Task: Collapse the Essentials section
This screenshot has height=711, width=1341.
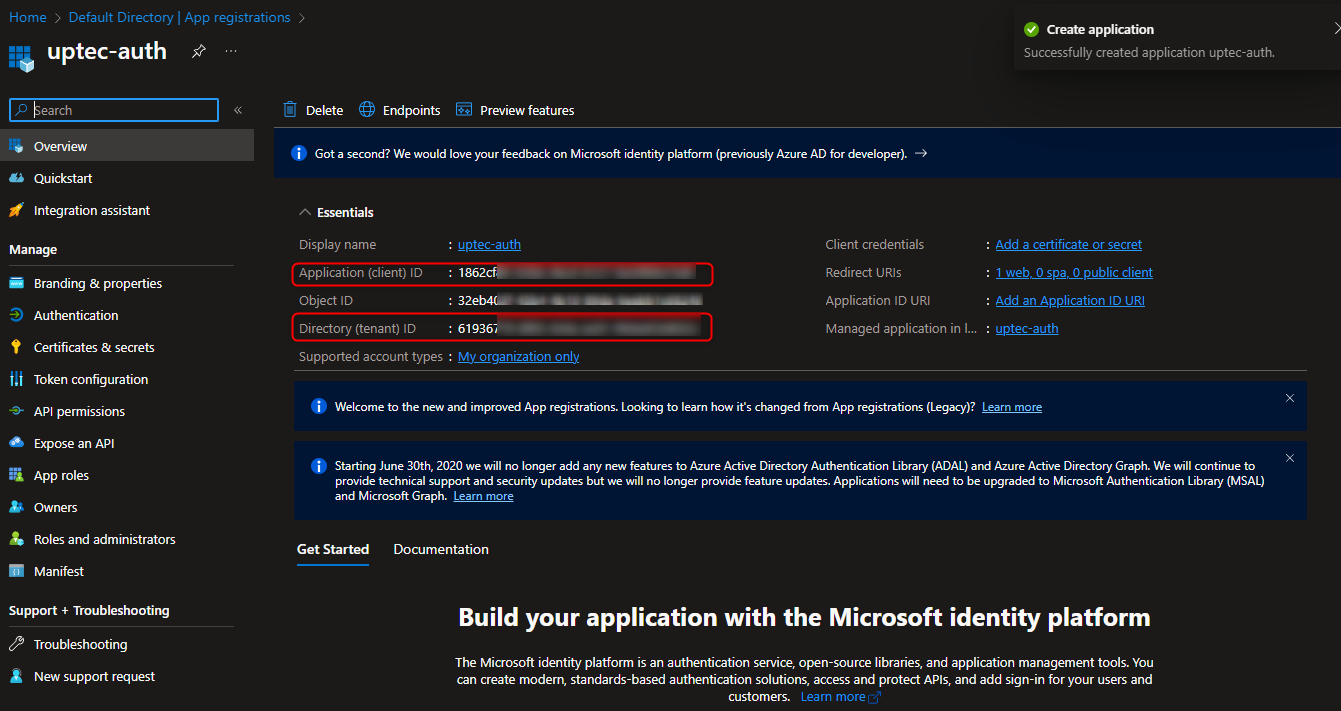Action: [305, 212]
